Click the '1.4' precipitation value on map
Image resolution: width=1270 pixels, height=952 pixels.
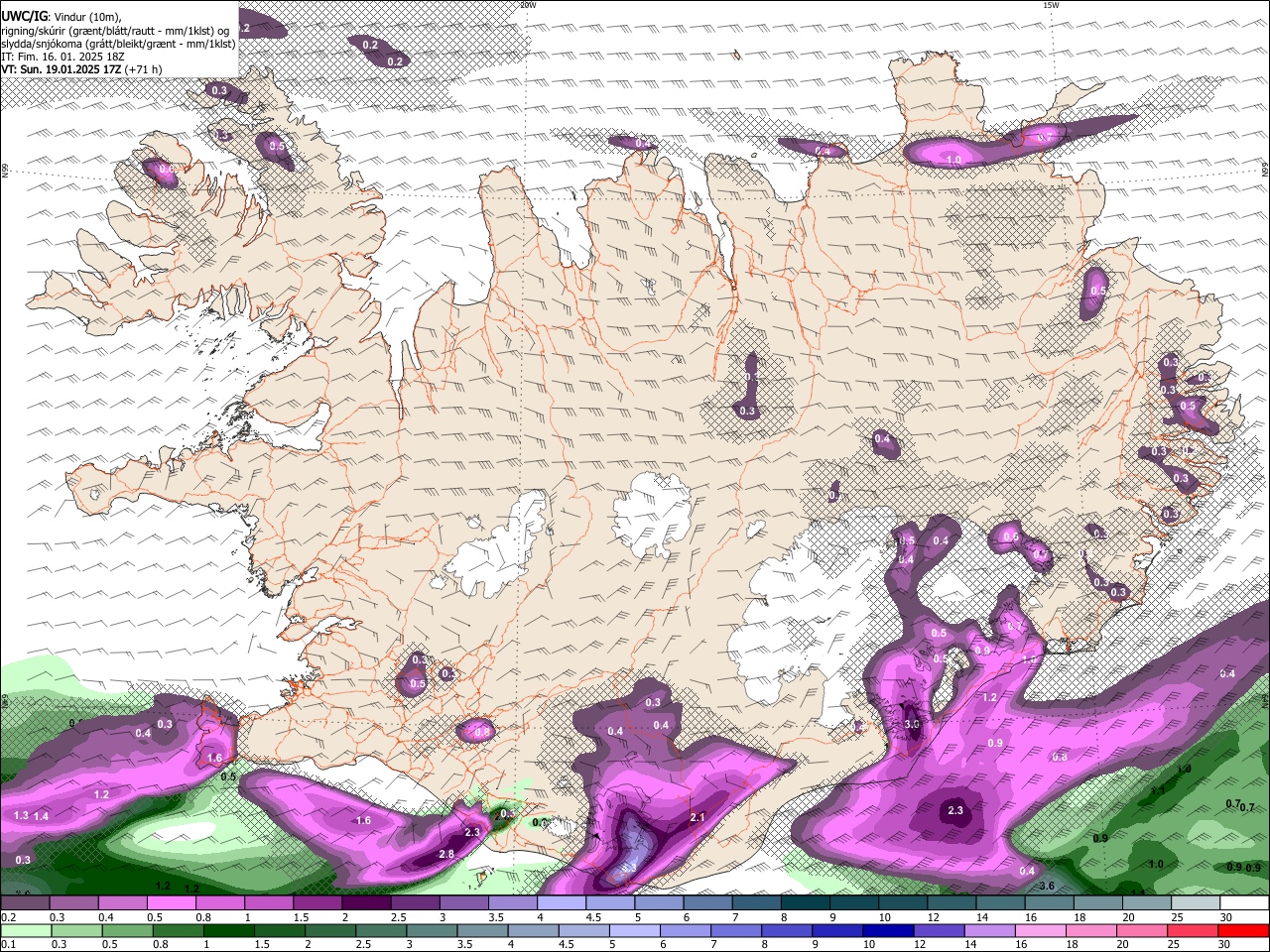[41, 816]
